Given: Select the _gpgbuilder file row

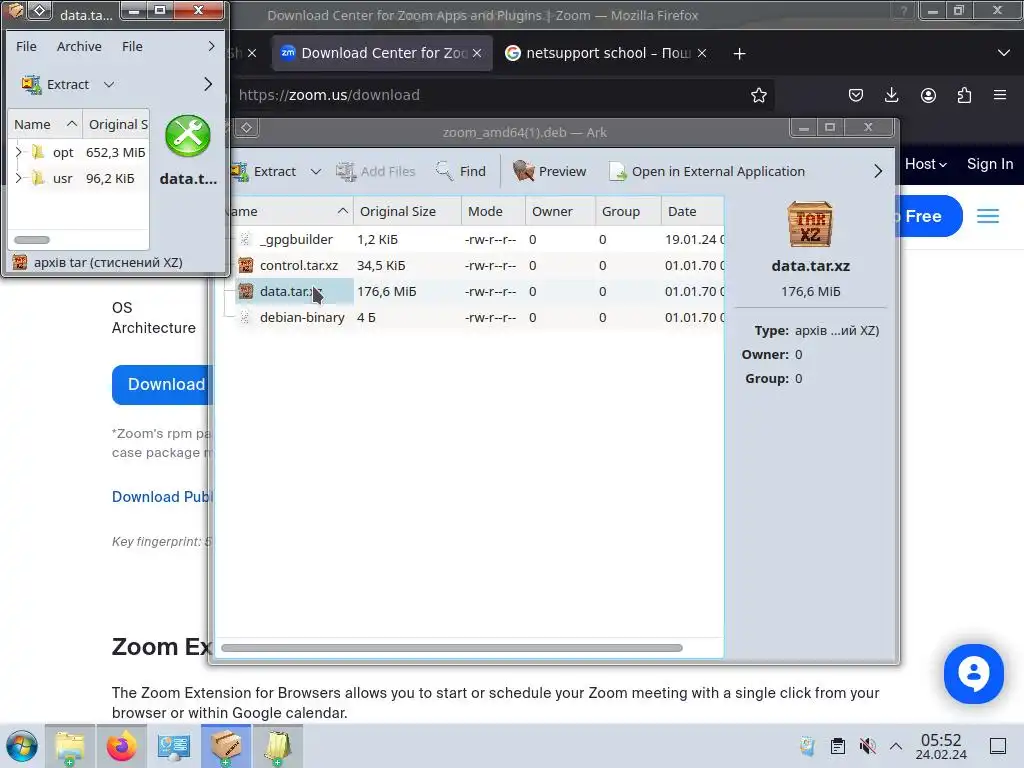Looking at the screenshot, I should pyautogui.click(x=473, y=240).
